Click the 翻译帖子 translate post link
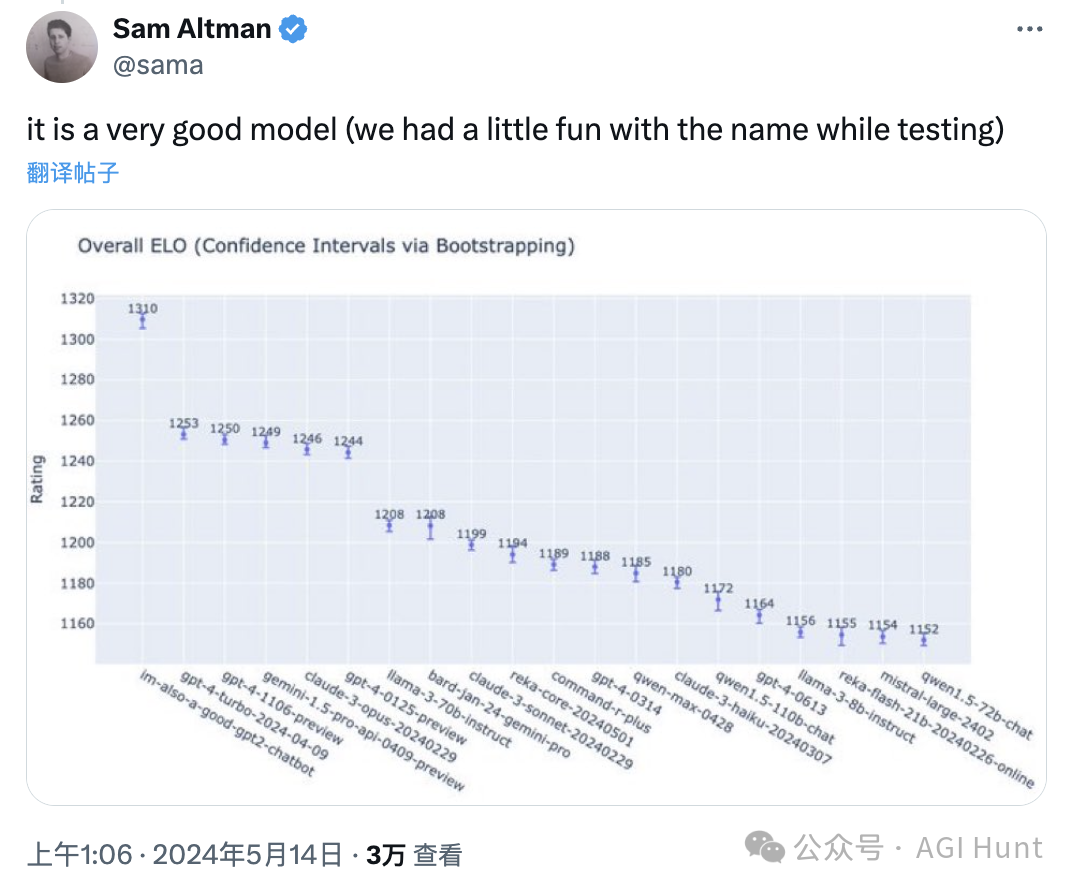 tap(73, 173)
